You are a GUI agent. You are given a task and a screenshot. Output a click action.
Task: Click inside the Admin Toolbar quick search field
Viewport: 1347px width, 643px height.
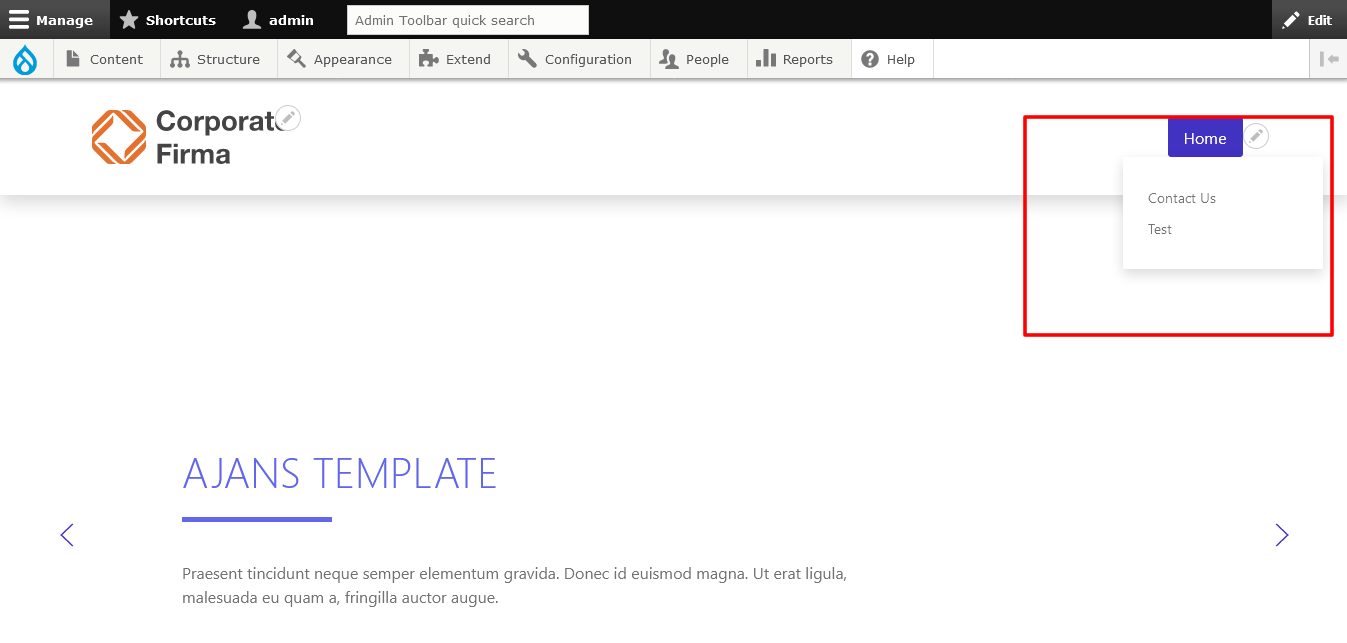tap(467, 19)
